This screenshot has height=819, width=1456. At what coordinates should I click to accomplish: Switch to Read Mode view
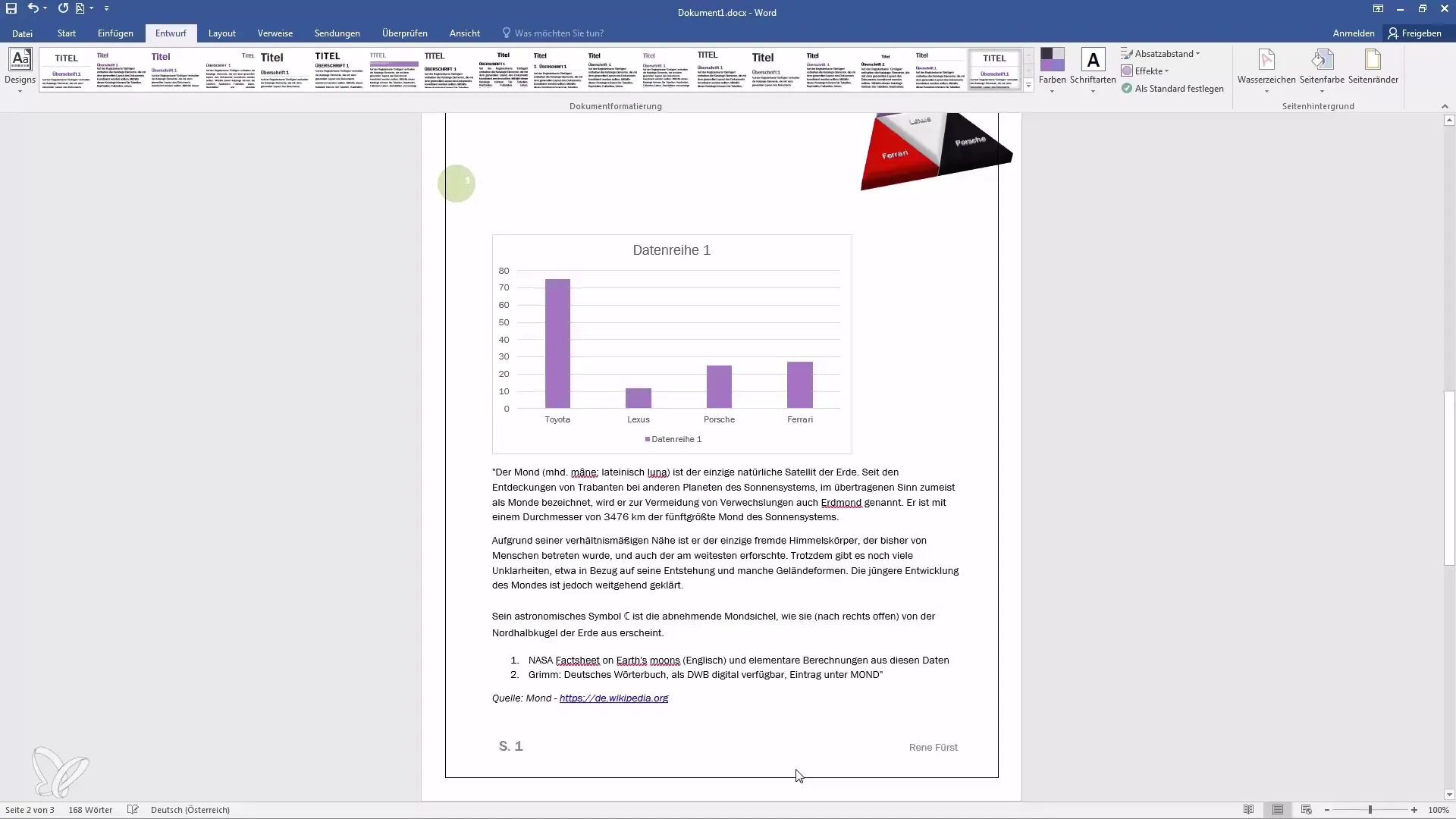pos(1248,810)
